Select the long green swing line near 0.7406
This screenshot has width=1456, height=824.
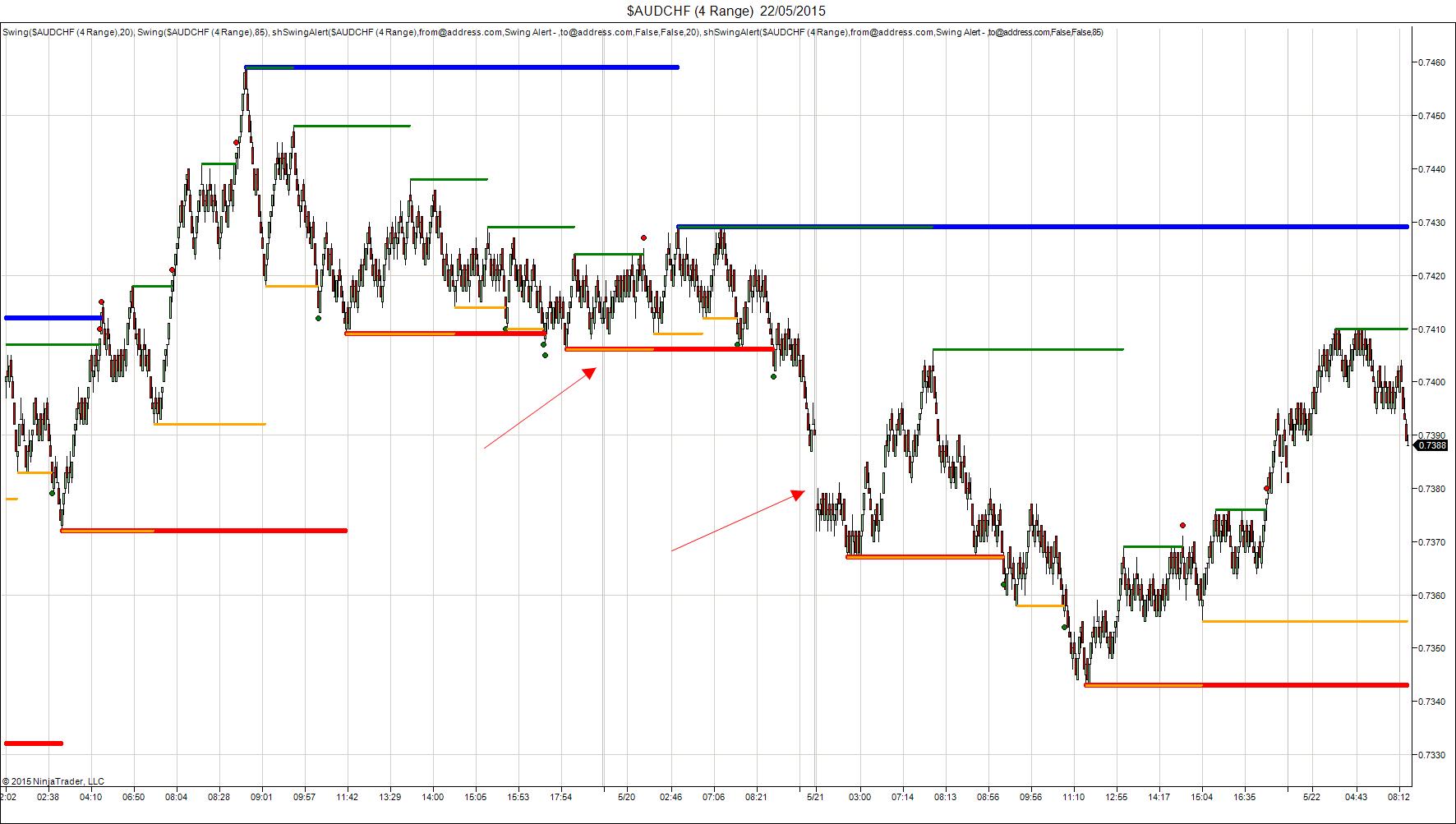click(x=1028, y=350)
